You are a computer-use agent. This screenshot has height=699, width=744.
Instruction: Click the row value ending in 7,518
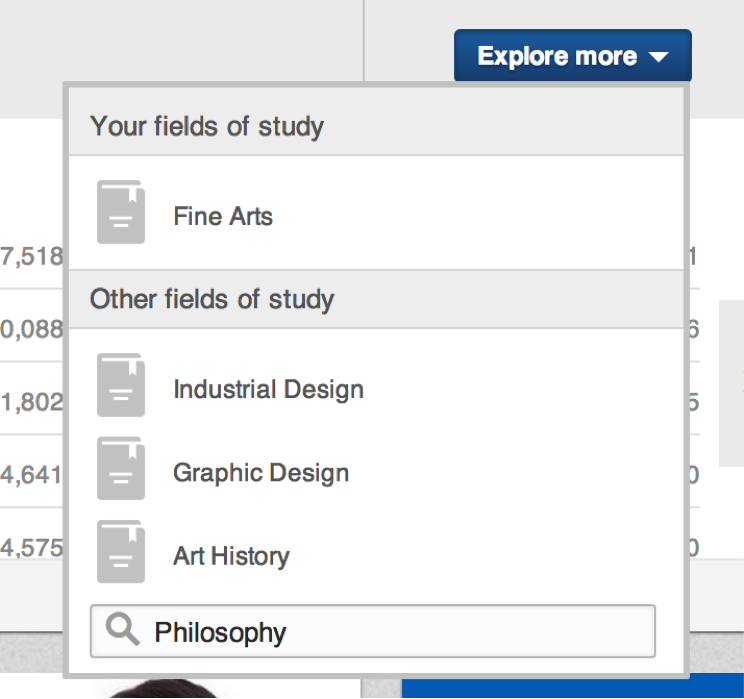point(32,256)
